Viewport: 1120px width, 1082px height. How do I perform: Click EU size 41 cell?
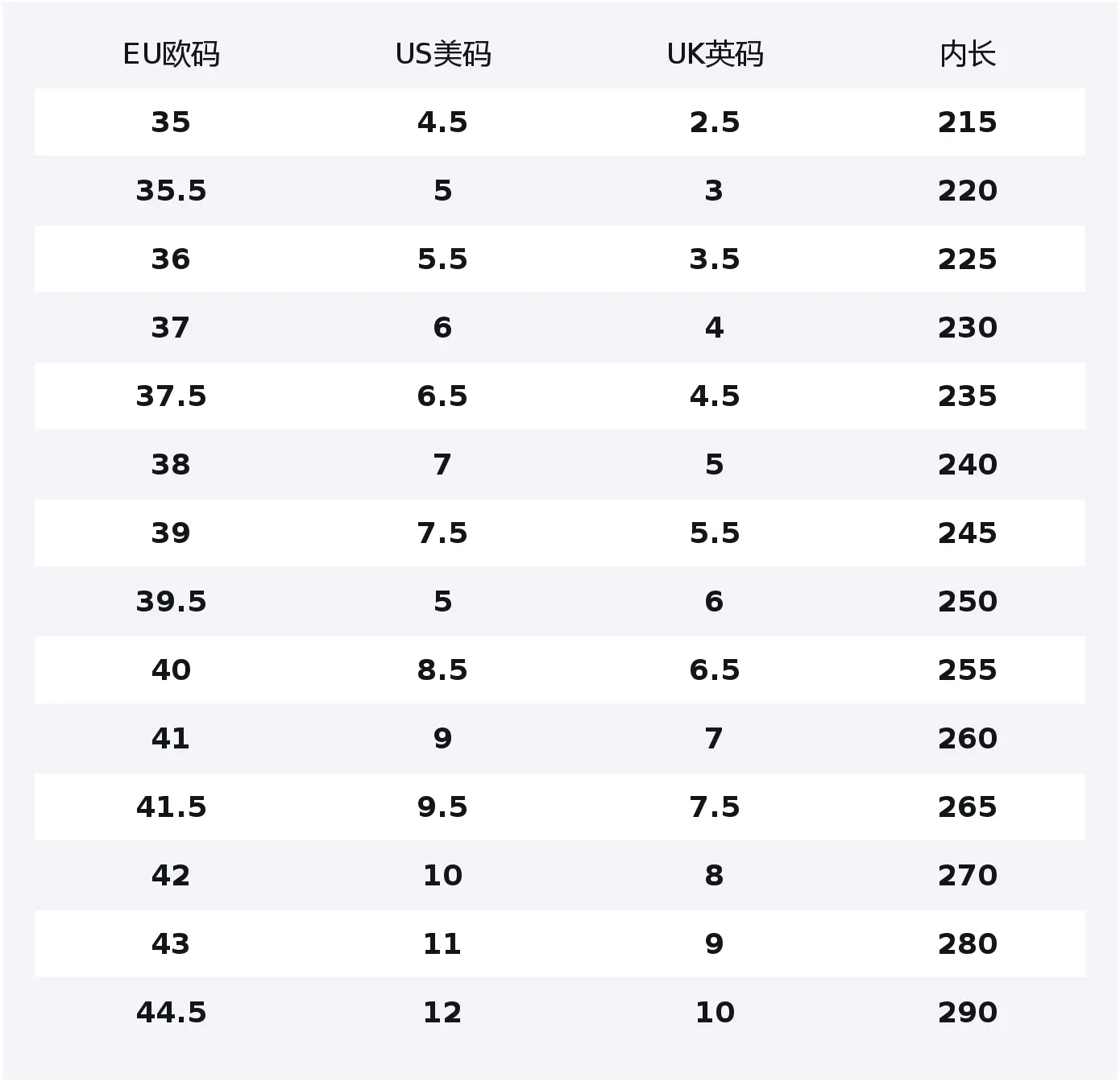pyautogui.click(x=171, y=739)
